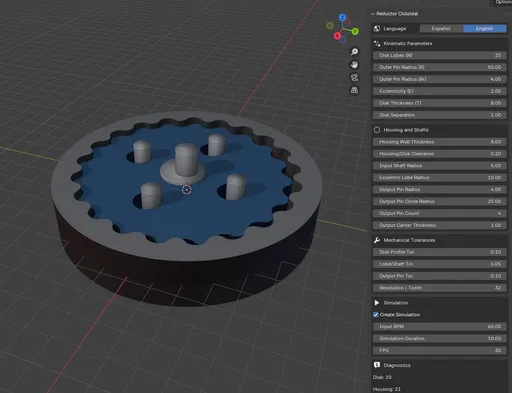Select the hand pan view icon

pos(354,65)
